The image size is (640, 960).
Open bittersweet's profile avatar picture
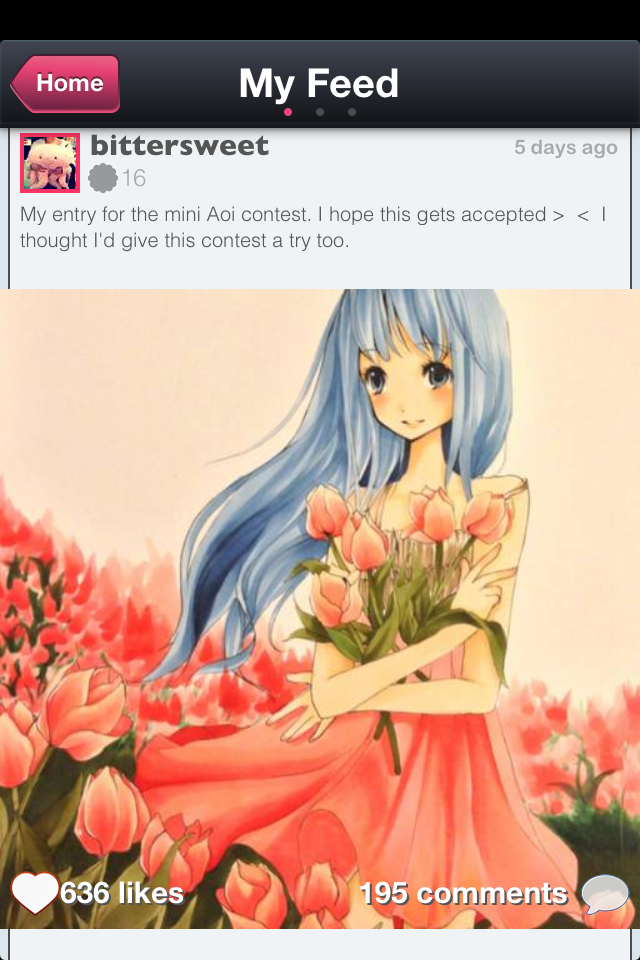(x=50, y=163)
